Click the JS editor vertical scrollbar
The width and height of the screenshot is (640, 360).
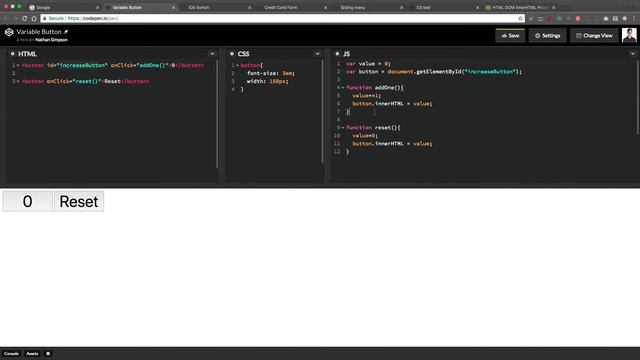coord(637,98)
